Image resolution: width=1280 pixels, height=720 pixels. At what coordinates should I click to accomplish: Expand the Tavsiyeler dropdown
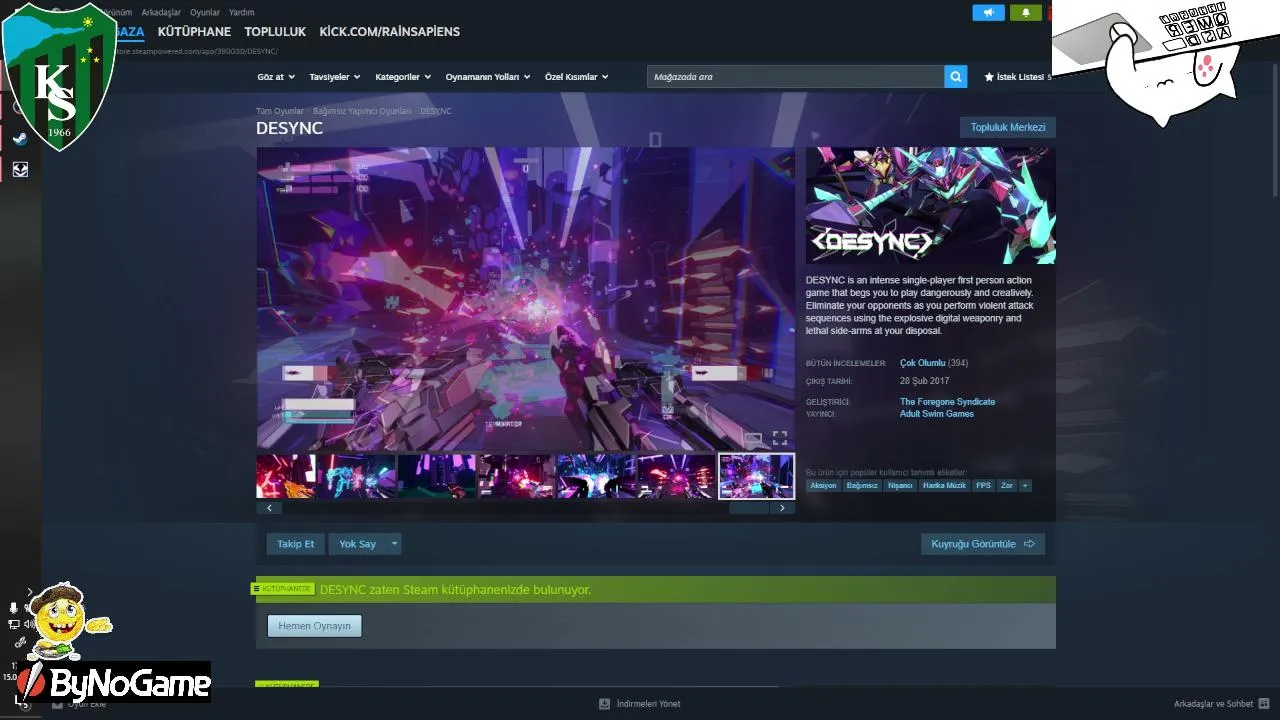pos(334,77)
